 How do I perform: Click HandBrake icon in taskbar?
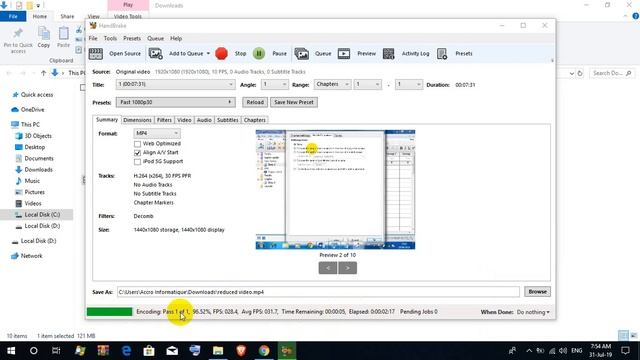(287, 351)
